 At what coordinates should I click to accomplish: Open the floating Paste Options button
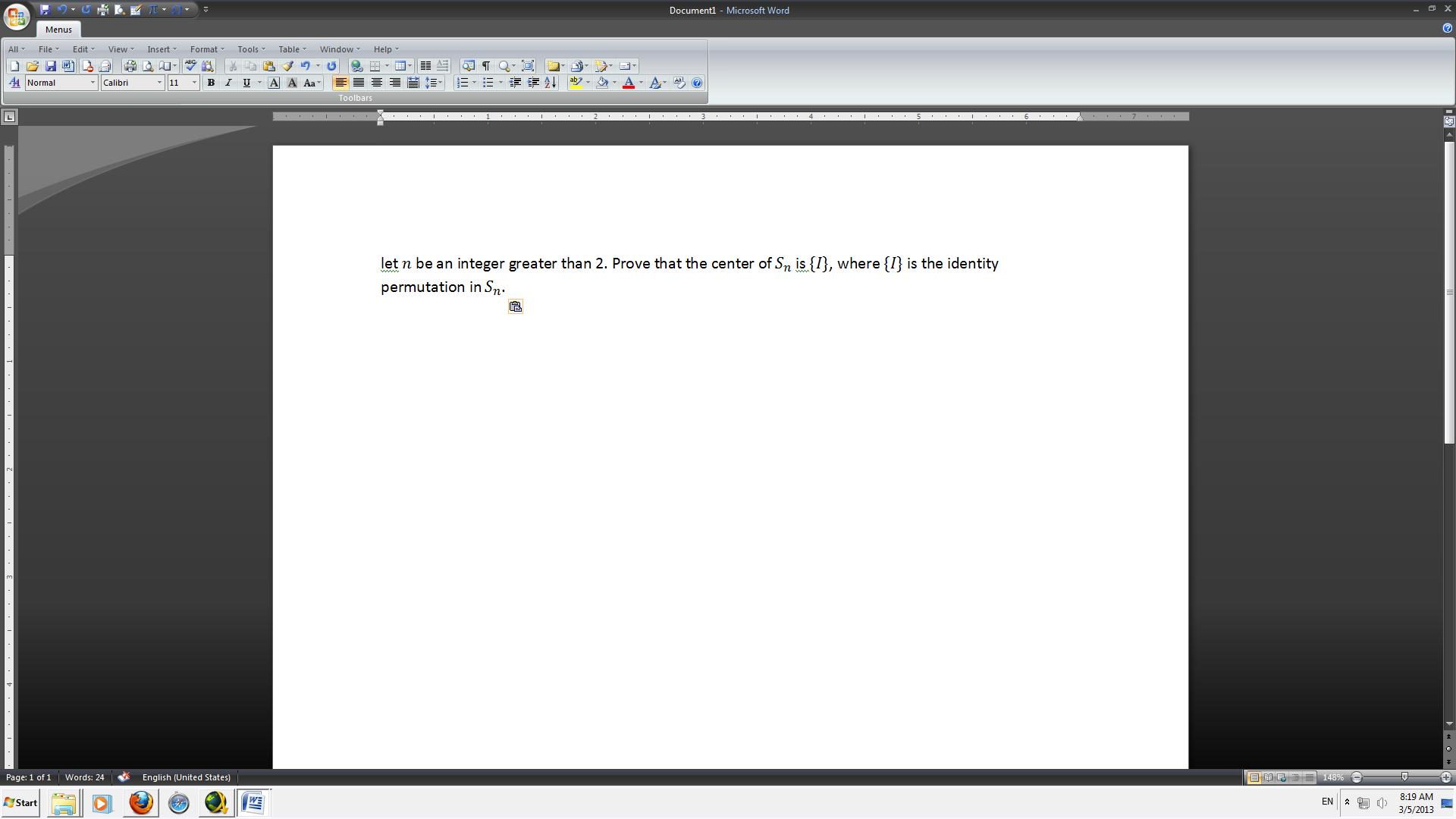[515, 306]
